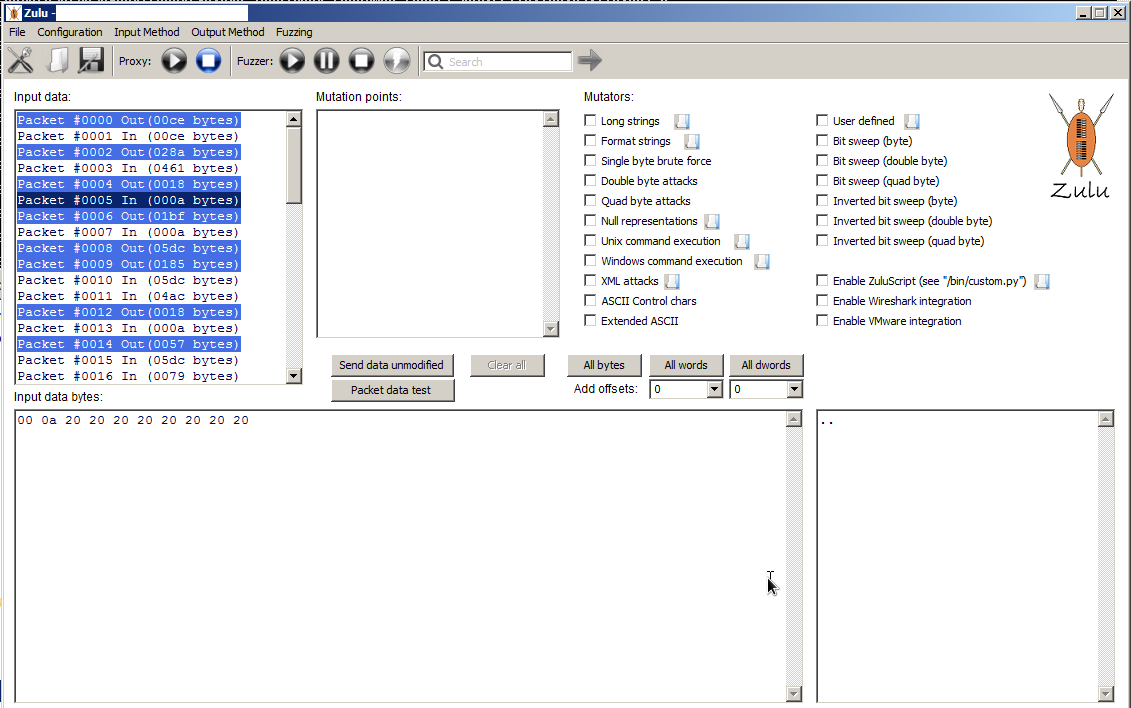
Task: Enable Long strings mutator
Action: pos(590,120)
